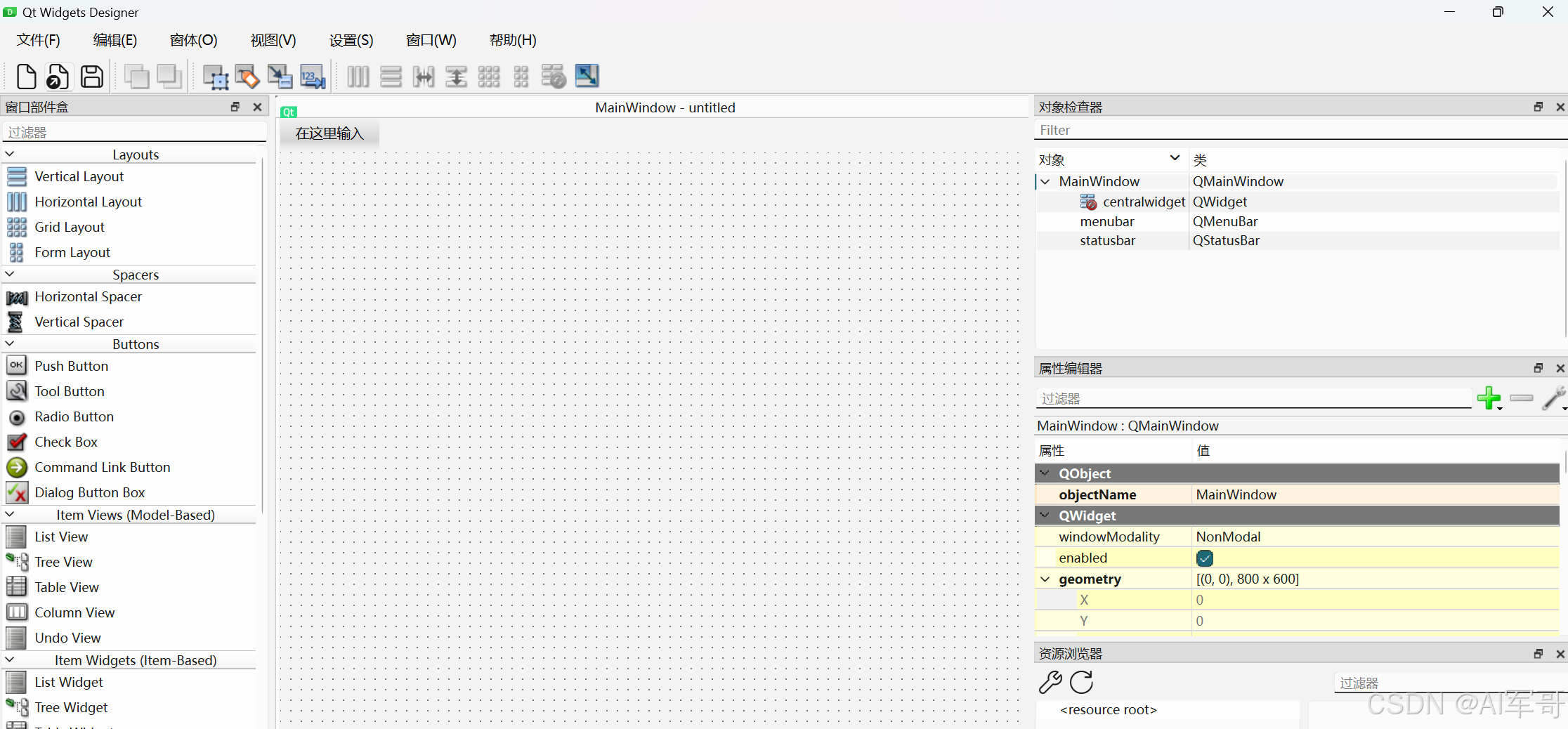
Task: Close the 属性编辑器 panel
Action: coord(1560,368)
